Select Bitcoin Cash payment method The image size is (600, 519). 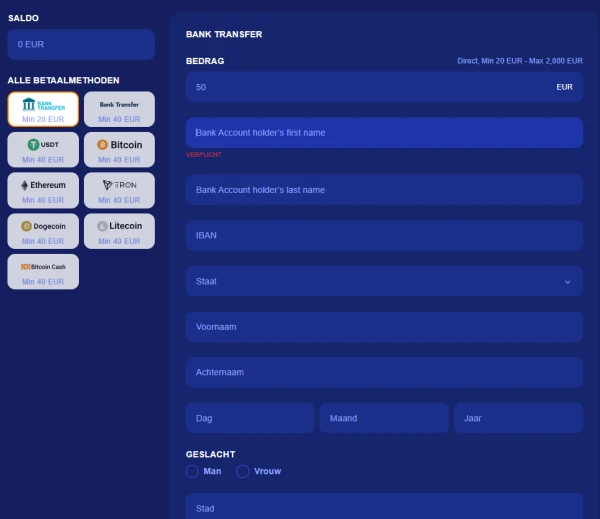43,271
